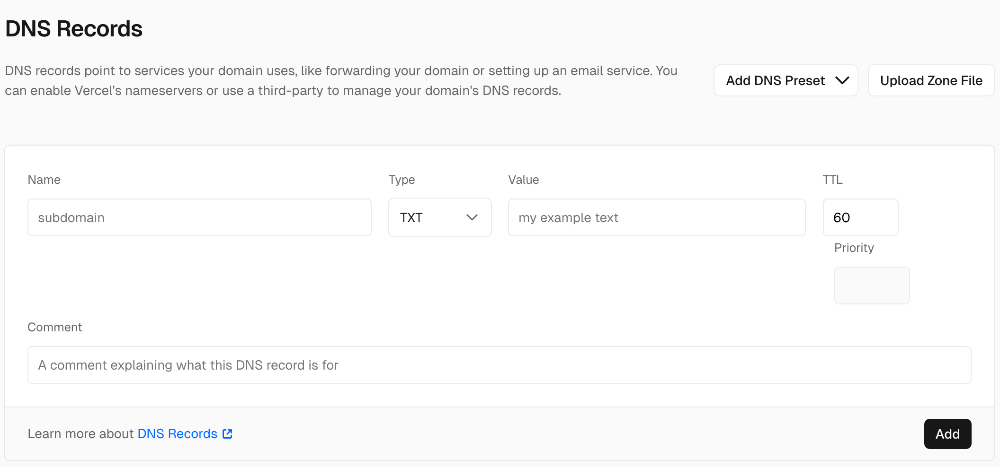
Task: Expand the TXT record Type dropdown
Action: point(439,217)
